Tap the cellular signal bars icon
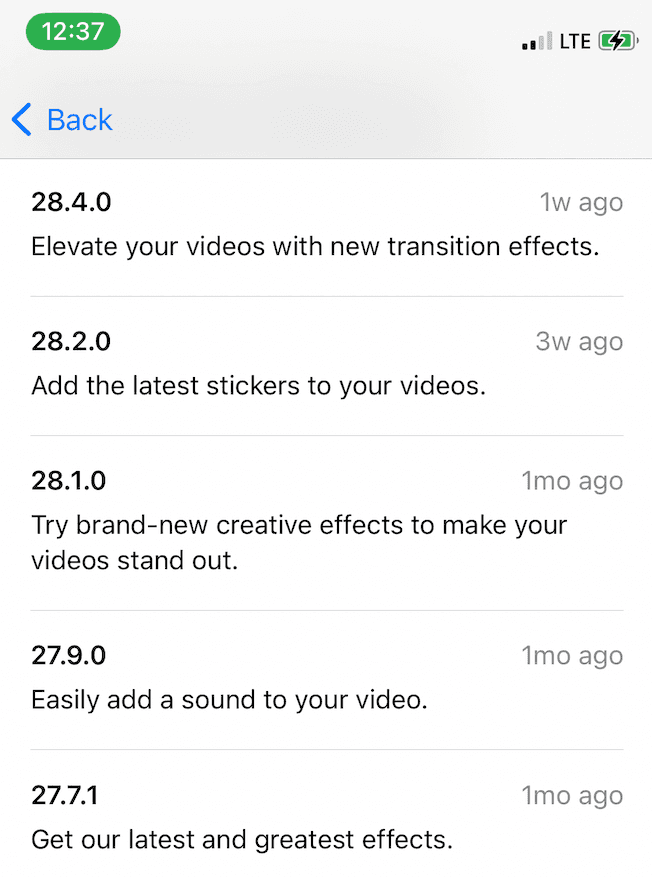 tap(537, 42)
